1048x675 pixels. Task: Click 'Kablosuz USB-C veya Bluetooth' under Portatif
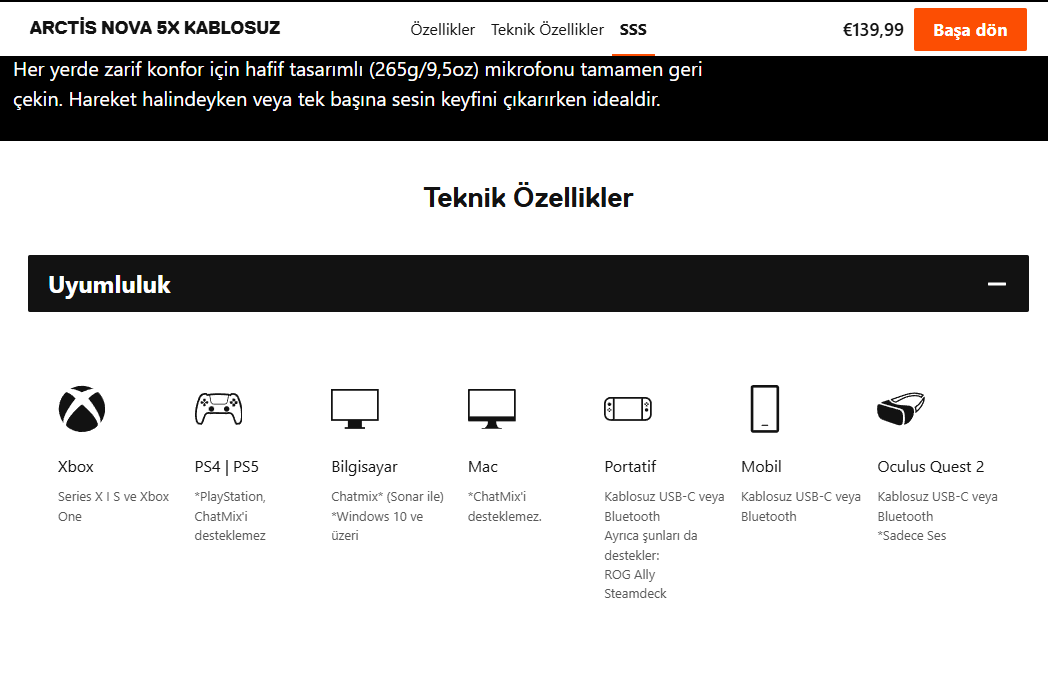[x=664, y=507]
